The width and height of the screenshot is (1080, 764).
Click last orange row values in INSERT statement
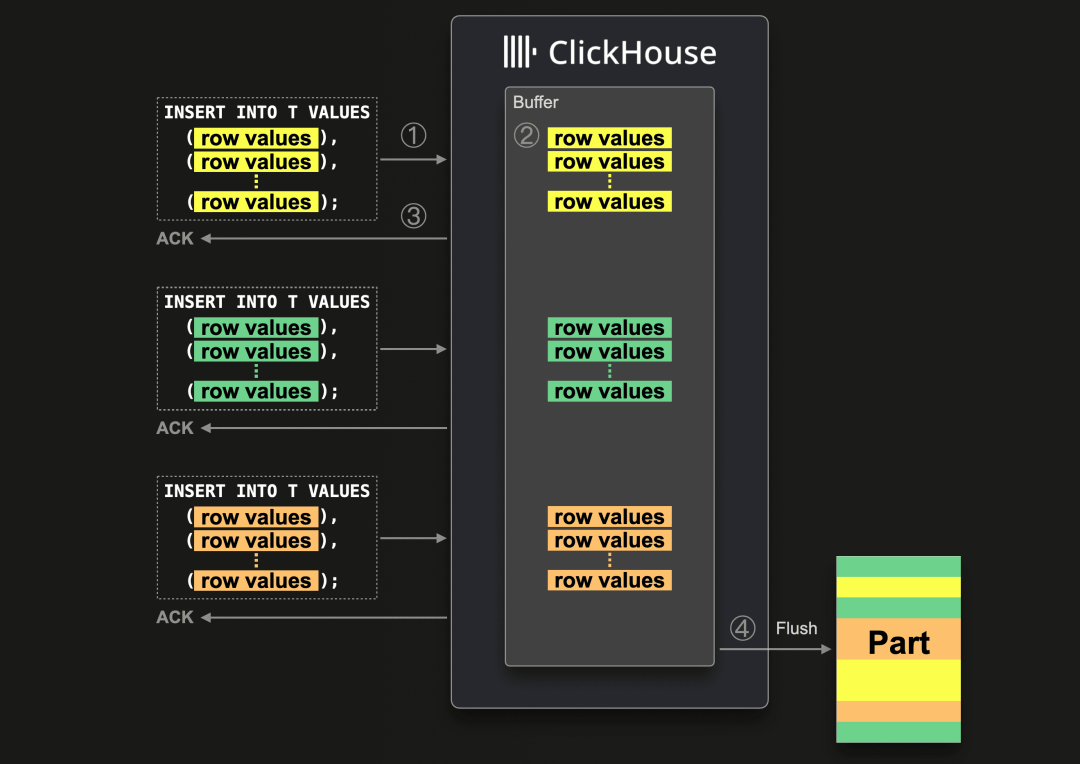[256, 580]
